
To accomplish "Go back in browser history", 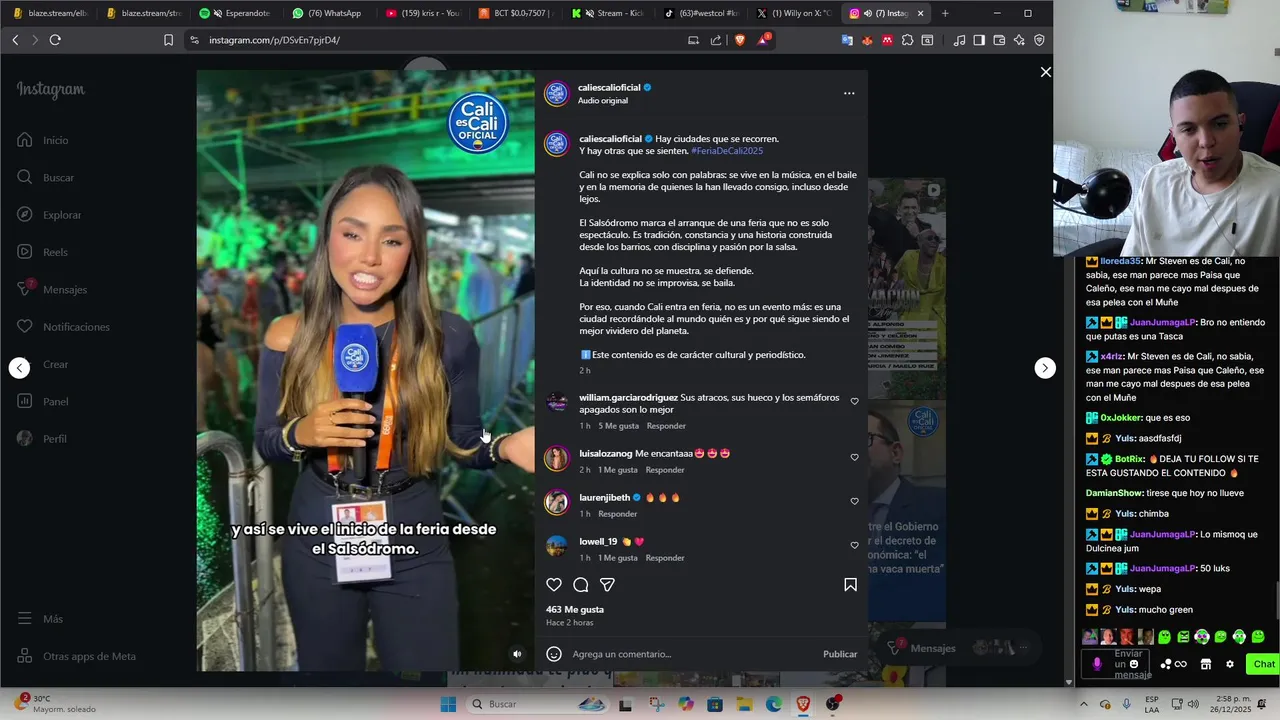I will [15, 40].
